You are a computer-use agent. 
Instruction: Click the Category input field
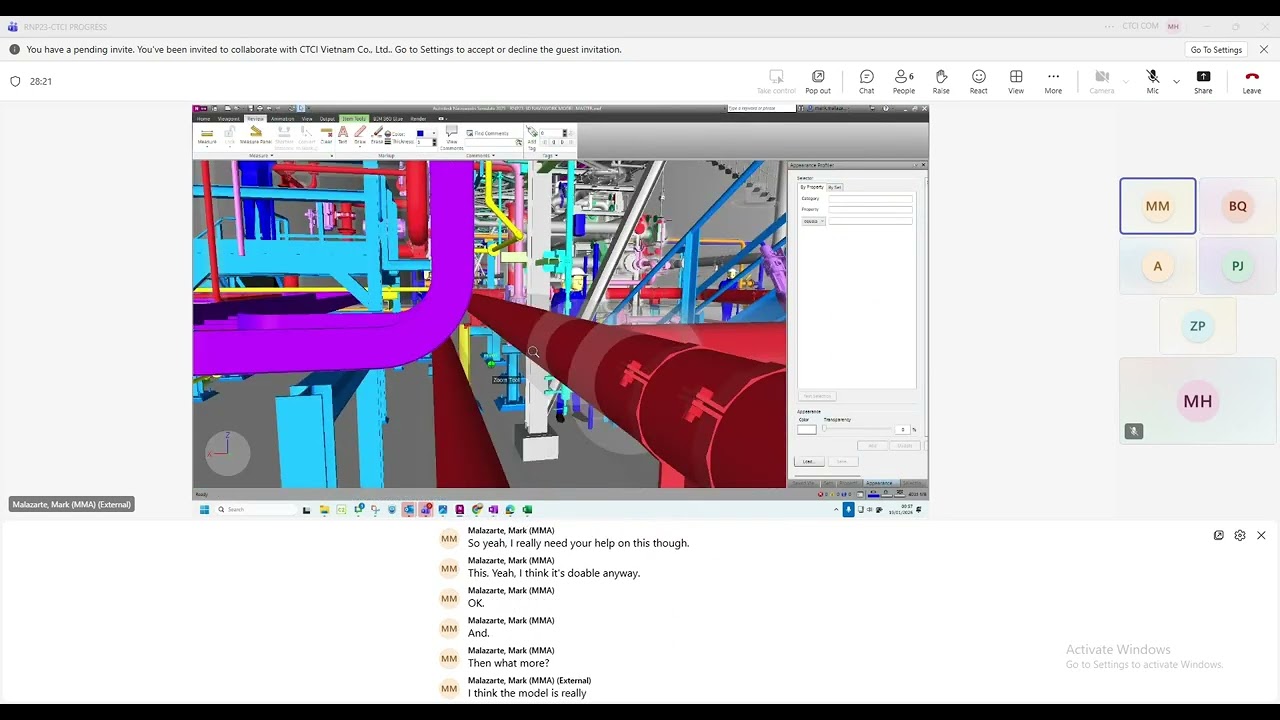(x=870, y=198)
